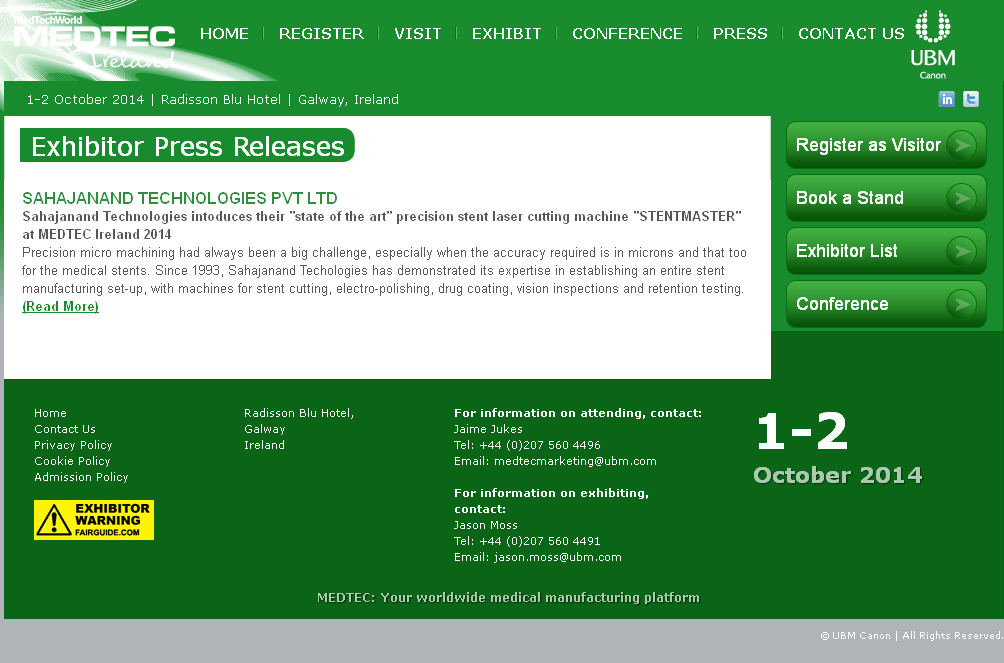Open Sahajanand Technologies Pvt Ltd heading

[180, 198]
